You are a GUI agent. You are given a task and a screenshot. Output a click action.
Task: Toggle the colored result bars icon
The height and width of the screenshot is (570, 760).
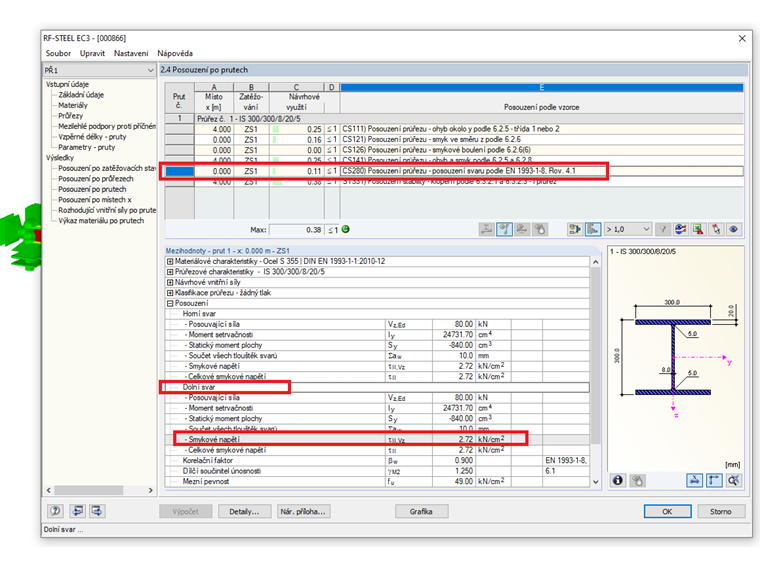593,229
